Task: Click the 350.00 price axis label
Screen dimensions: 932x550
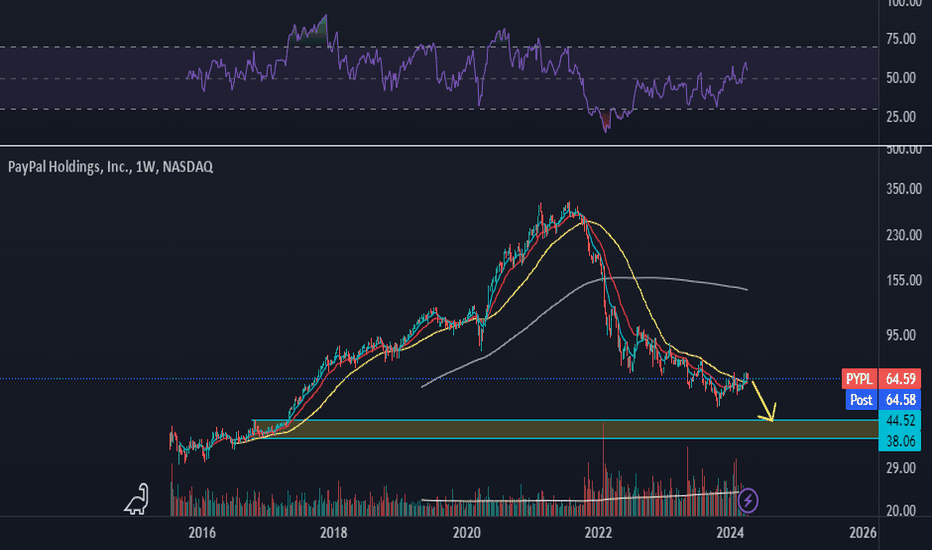Action: pos(903,189)
